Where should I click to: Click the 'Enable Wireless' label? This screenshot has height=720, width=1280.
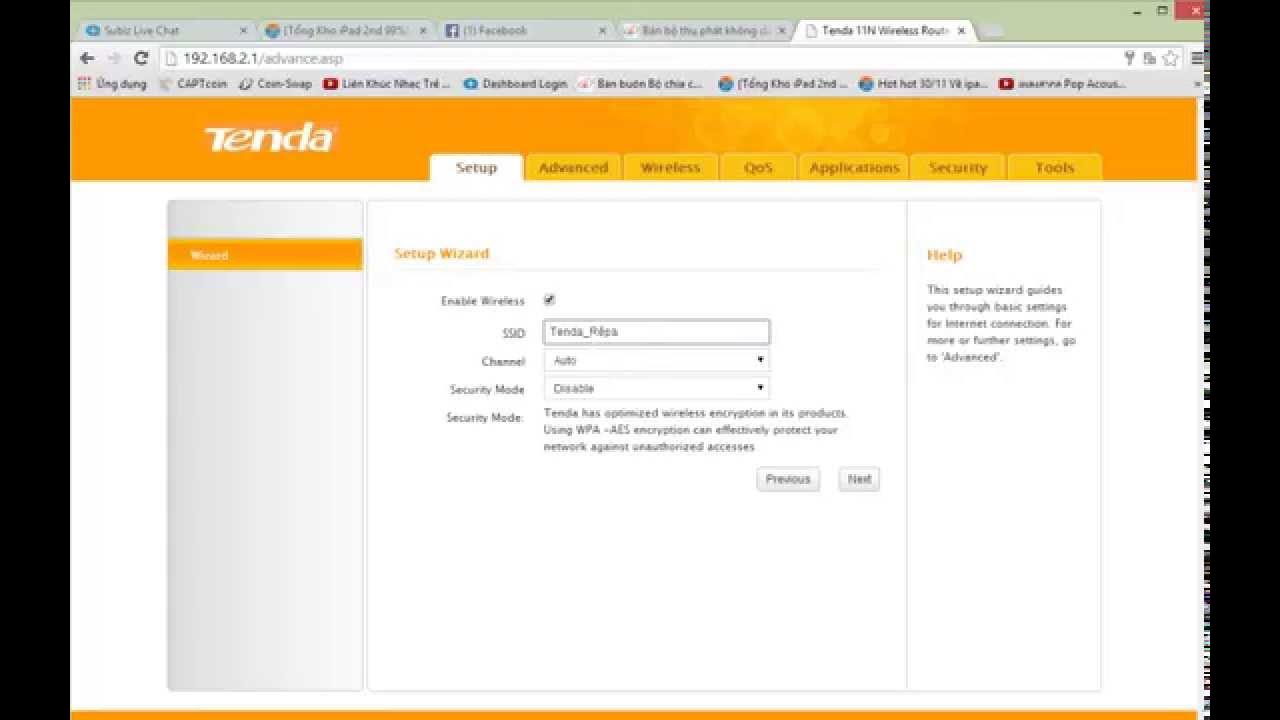point(483,301)
